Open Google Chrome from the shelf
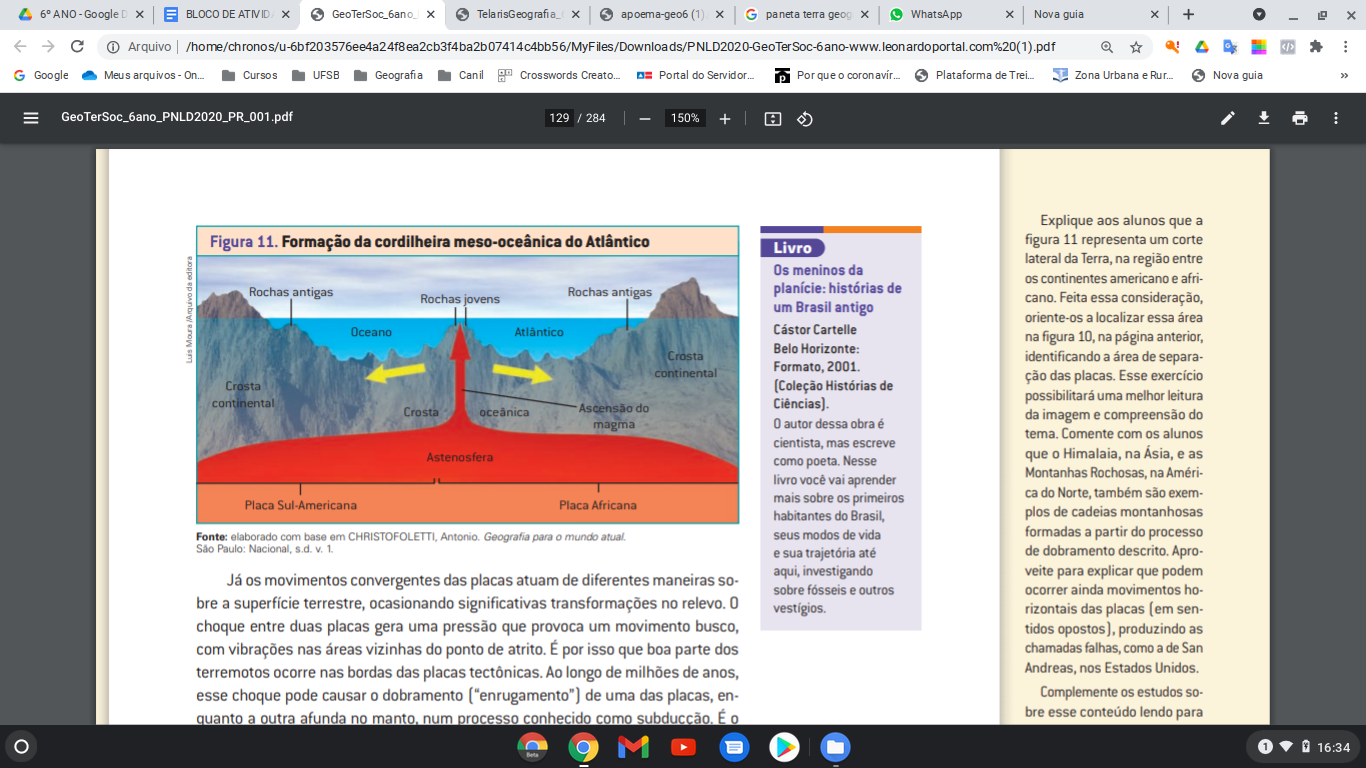Image resolution: width=1366 pixels, height=768 pixels. click(x=583, y=747)
